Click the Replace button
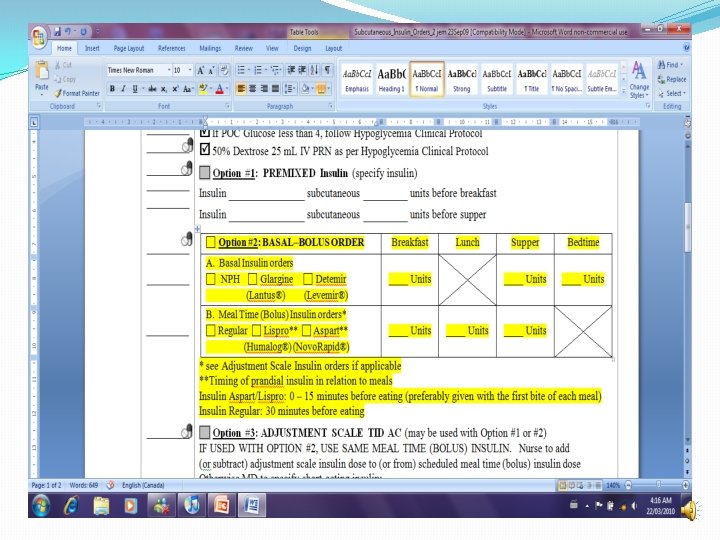 pos(672,79)
